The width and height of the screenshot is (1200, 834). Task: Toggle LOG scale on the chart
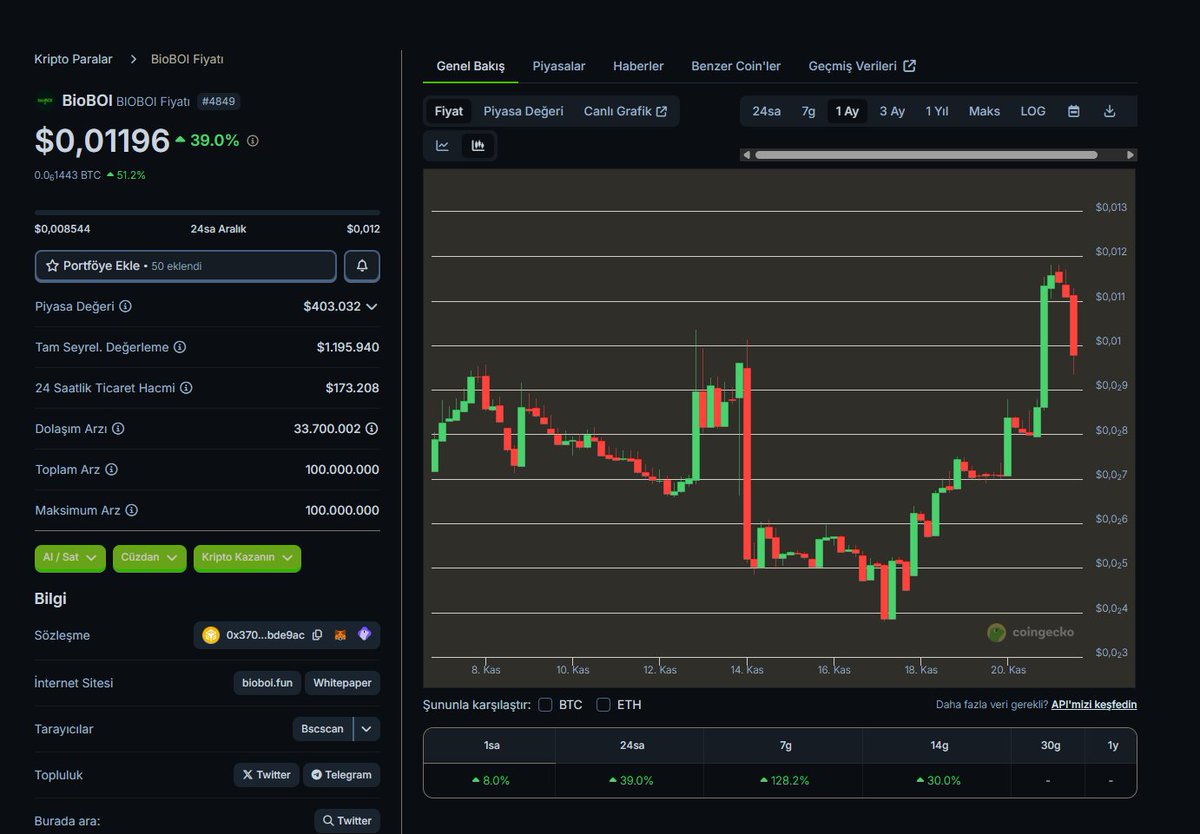click(x=1032, y=111)
